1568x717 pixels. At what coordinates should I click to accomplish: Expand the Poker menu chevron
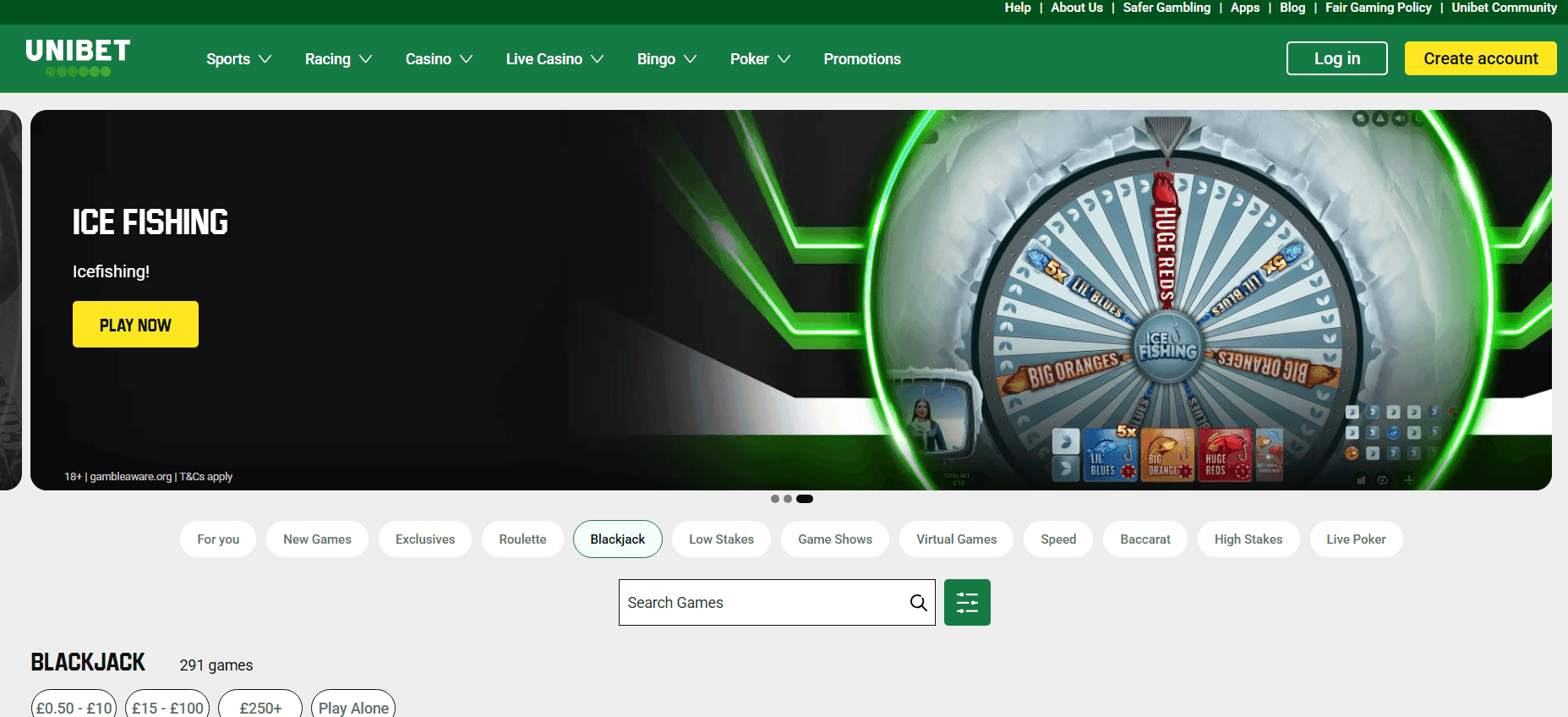784,59
